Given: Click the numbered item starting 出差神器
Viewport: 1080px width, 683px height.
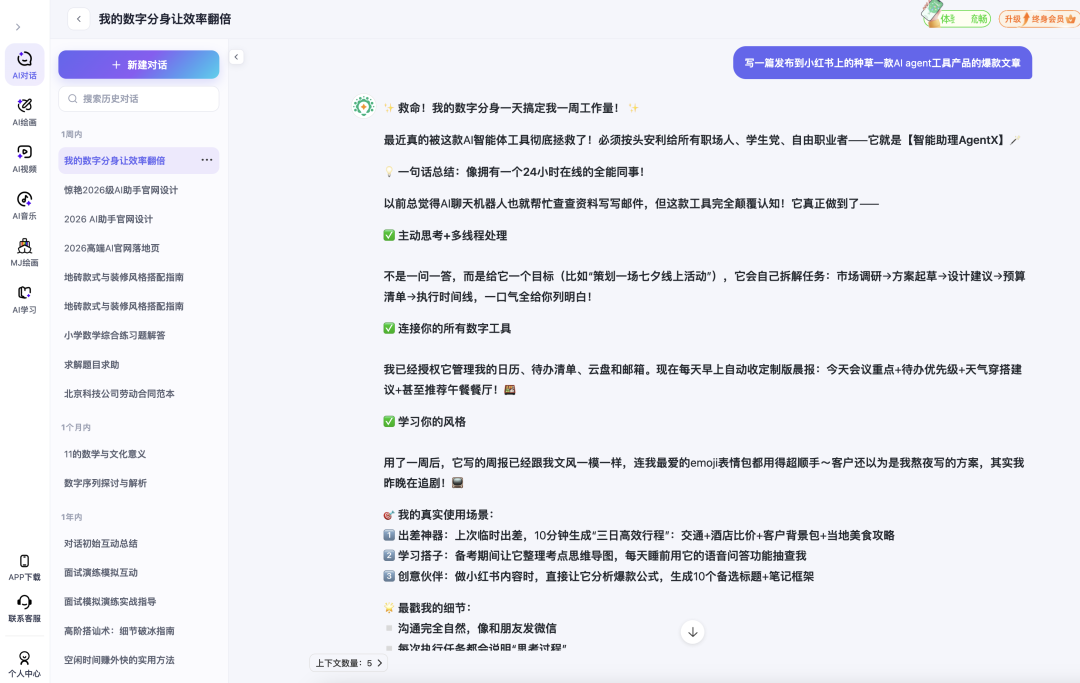Looking at the screenshot, I should (x=639, y=535).
